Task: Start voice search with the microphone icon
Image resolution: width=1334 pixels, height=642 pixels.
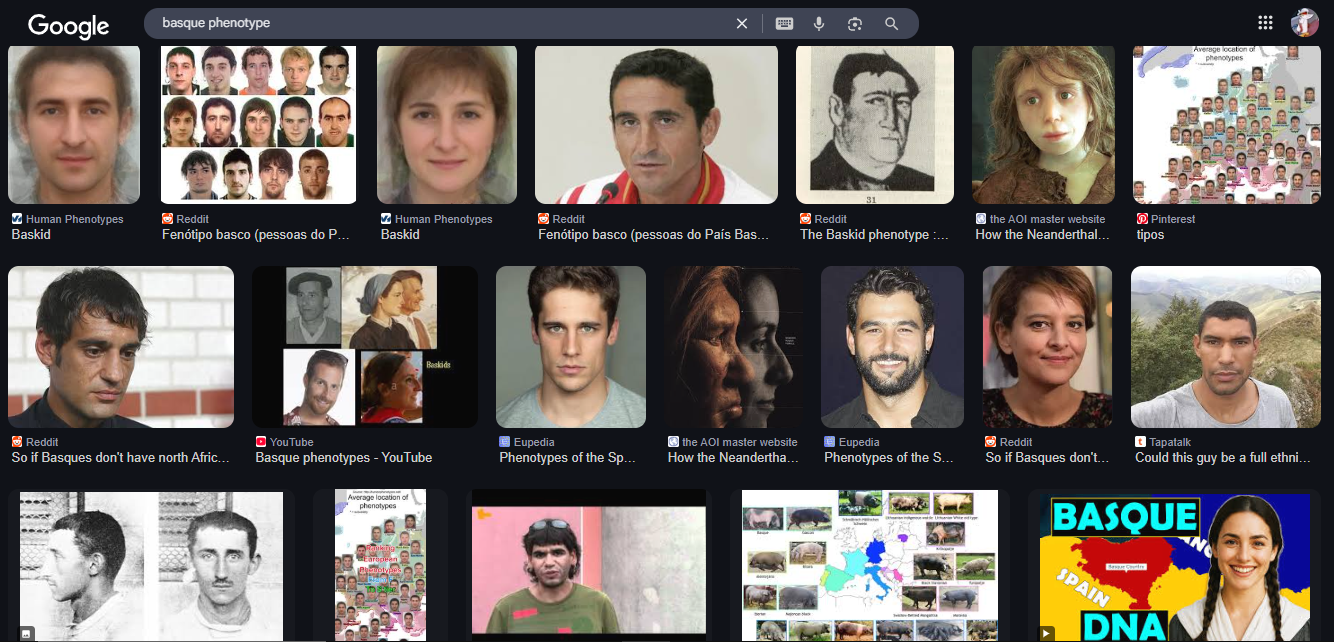Action: pyautogui.click(x=819, y=24)
